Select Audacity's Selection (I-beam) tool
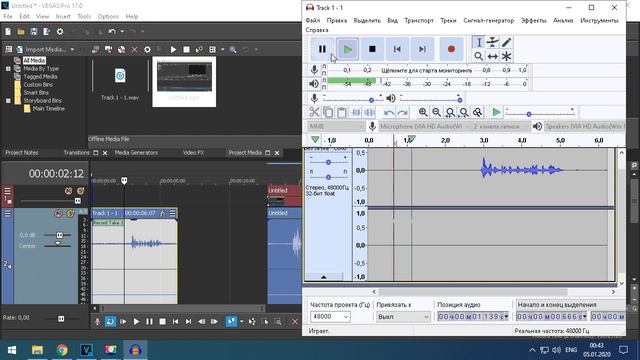Image resolution: width=640 pixels, height=360 pixels. (x=479, y=42)
